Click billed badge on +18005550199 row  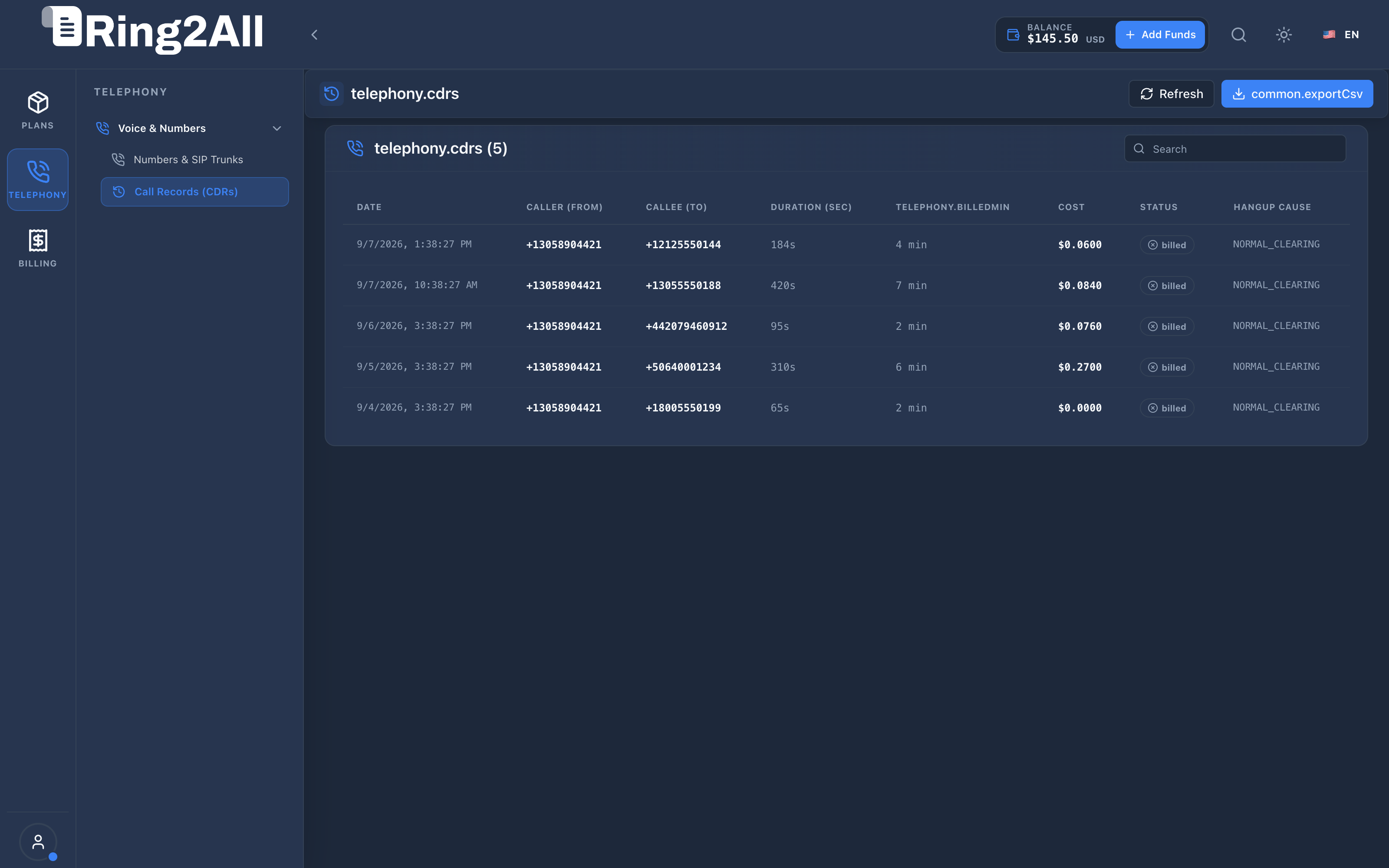(1167, 408)
